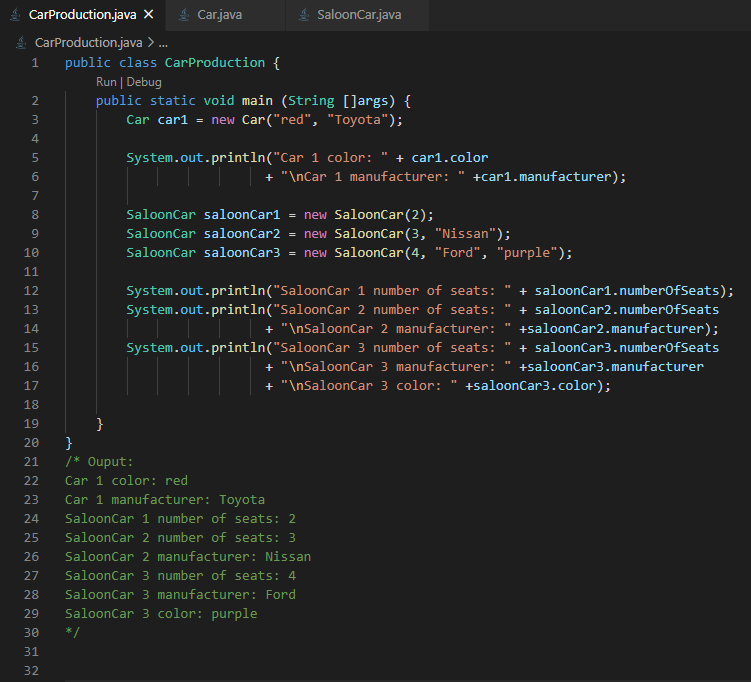
Task: Click comment "SaloonCar 3 color: purple"
Action: pos(161,614)
